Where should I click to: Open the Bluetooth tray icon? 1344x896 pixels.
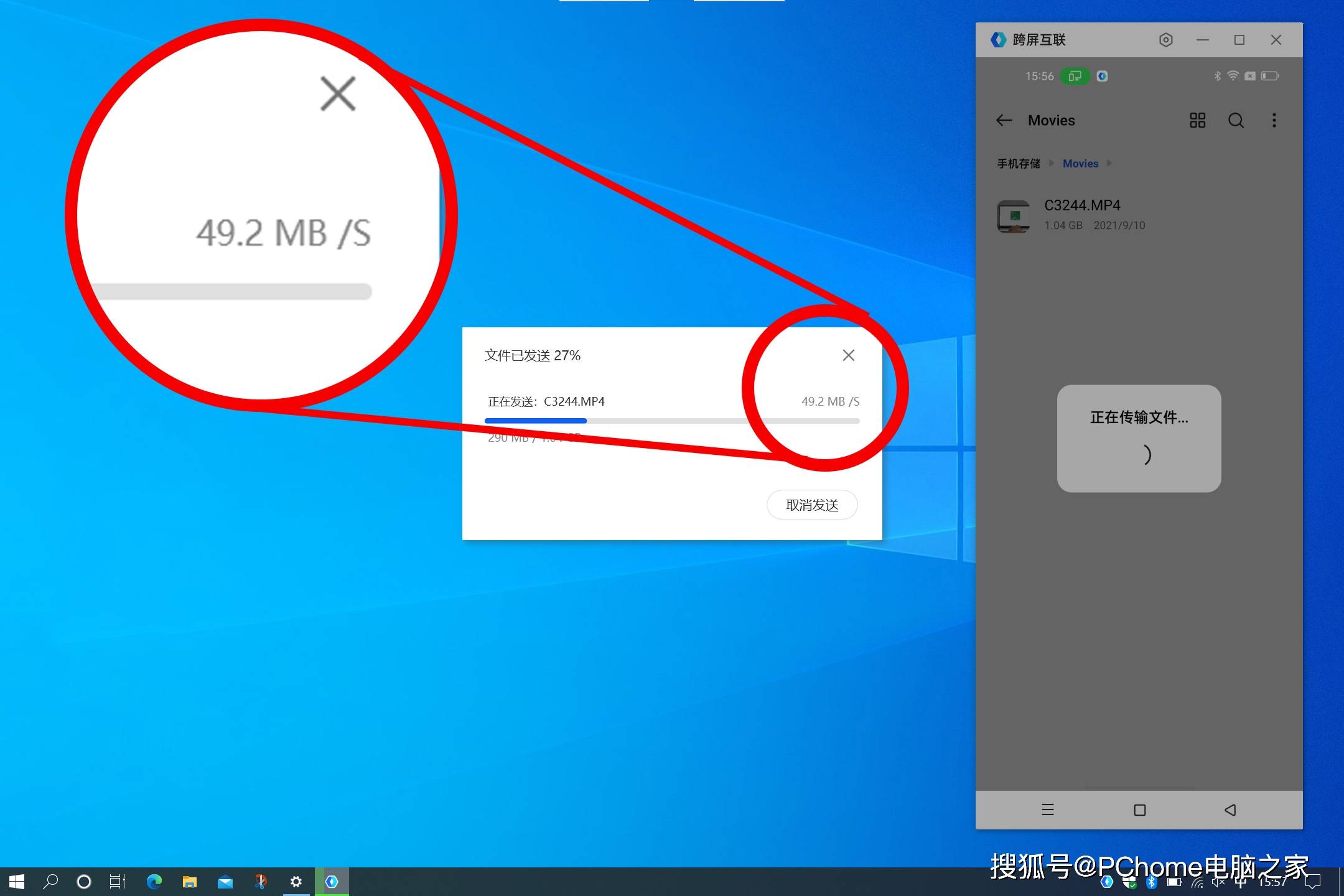point(1152,882)
